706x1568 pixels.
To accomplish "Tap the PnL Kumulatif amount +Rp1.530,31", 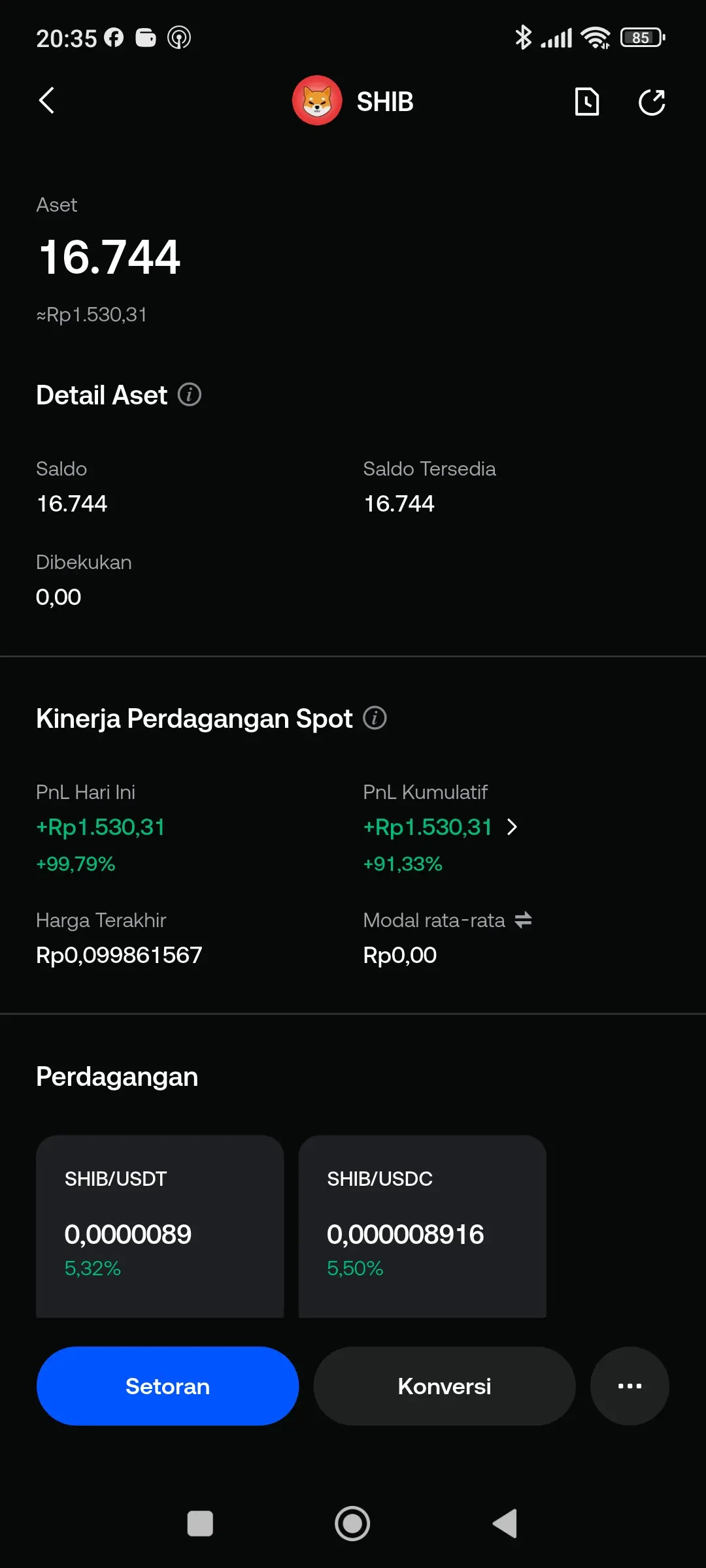I will click(428, 827).
